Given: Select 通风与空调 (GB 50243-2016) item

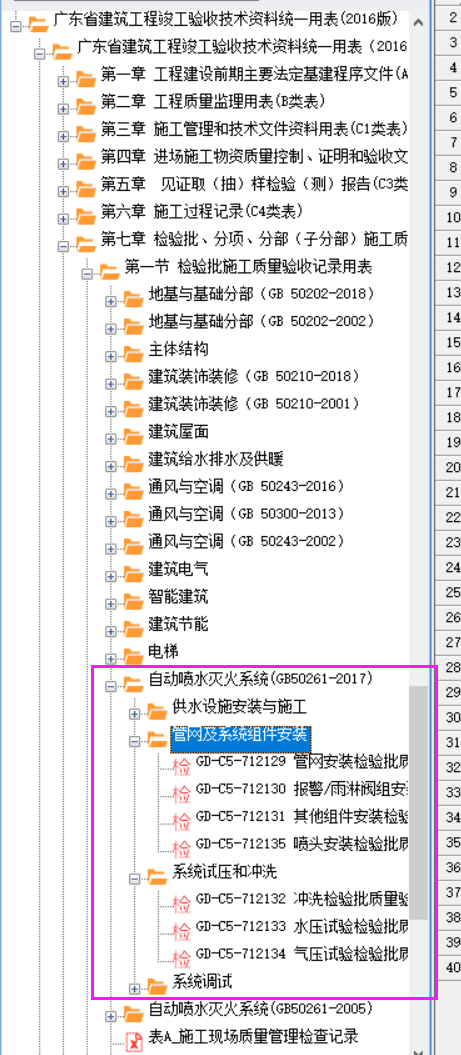Looking at the screenshot, I should [x=246, y=486].
